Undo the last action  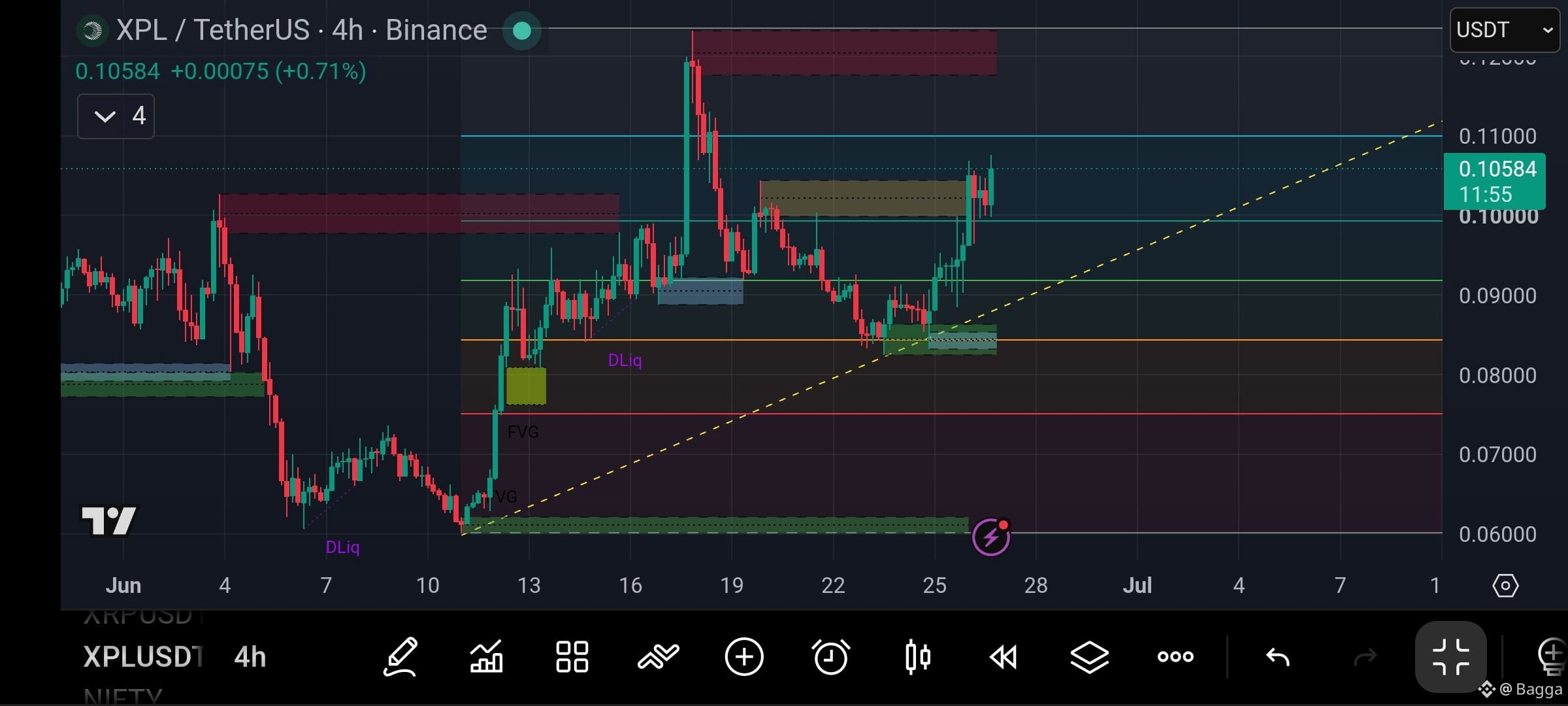[1277, 656]
